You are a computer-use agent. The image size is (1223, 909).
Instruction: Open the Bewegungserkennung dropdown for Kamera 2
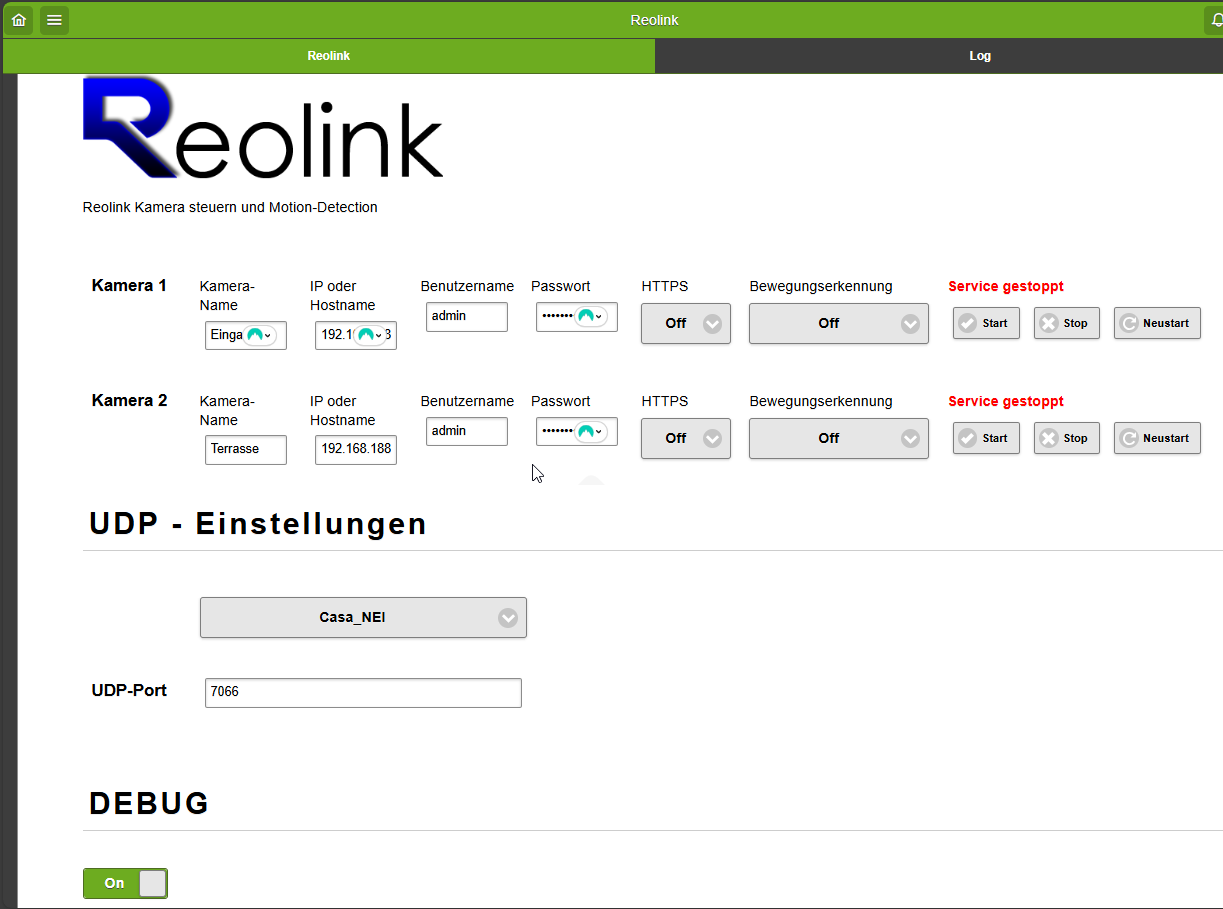[839, 438]
